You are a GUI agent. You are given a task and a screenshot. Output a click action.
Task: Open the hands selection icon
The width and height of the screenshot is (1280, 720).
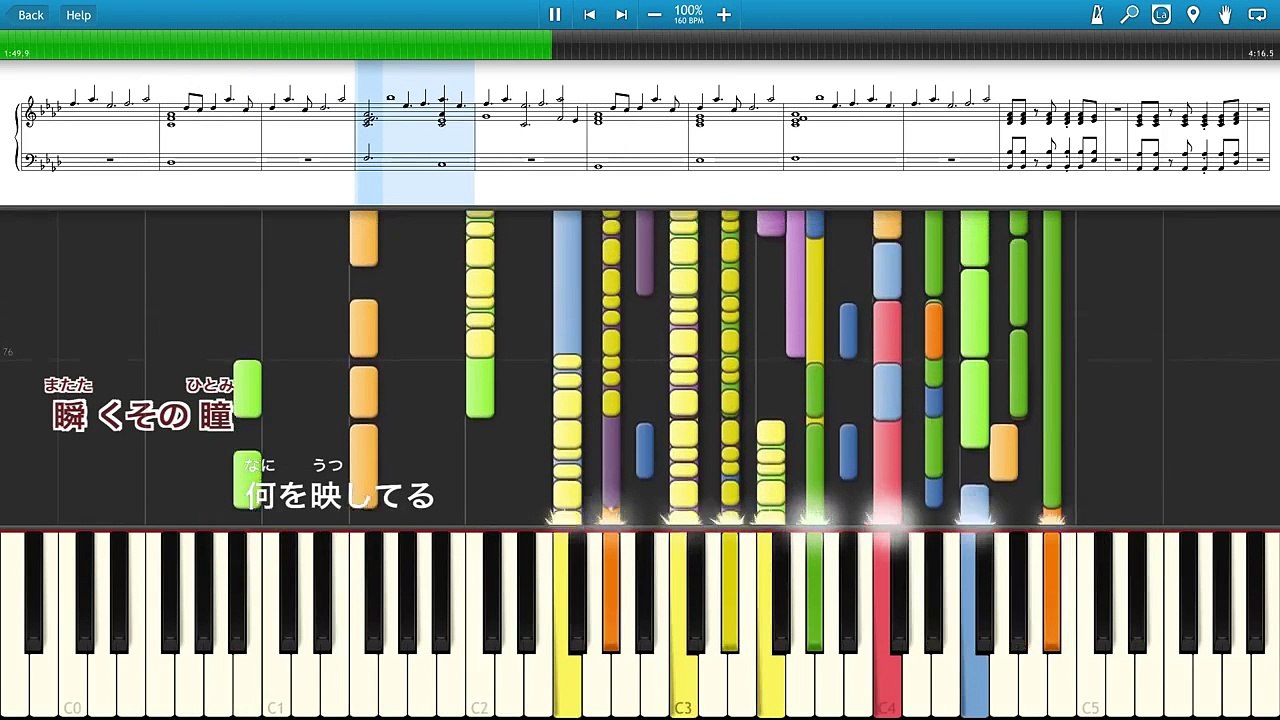[1225, 14]
